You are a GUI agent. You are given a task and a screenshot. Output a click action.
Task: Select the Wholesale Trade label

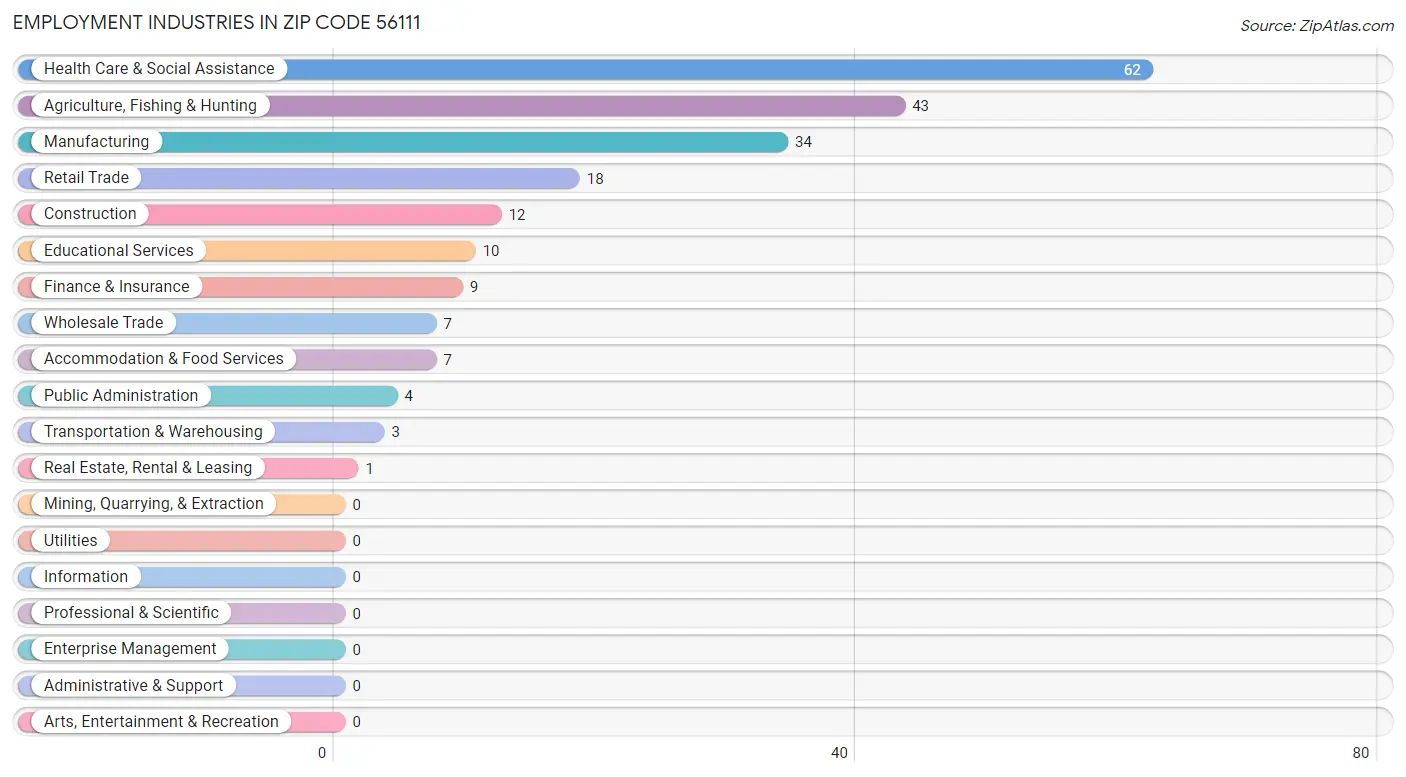[103, 323]
